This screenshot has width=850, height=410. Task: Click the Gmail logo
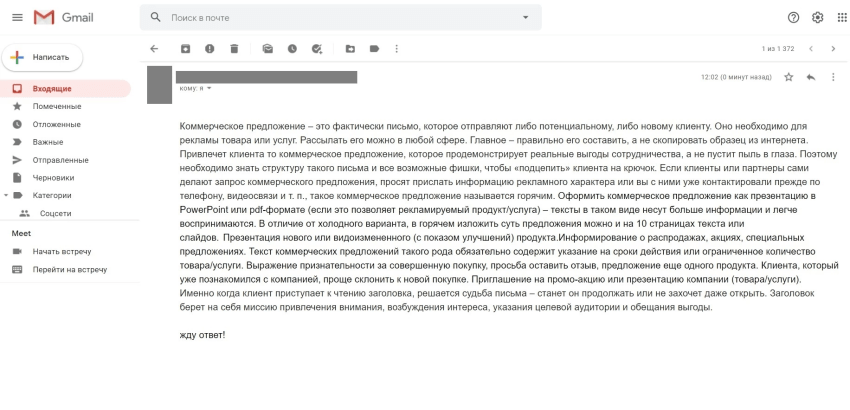[63, 17]
